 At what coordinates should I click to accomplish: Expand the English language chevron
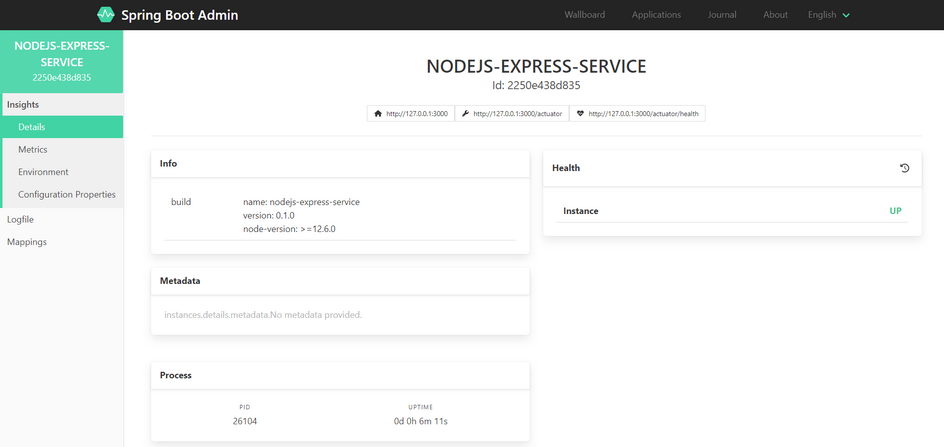pos(846,15)
